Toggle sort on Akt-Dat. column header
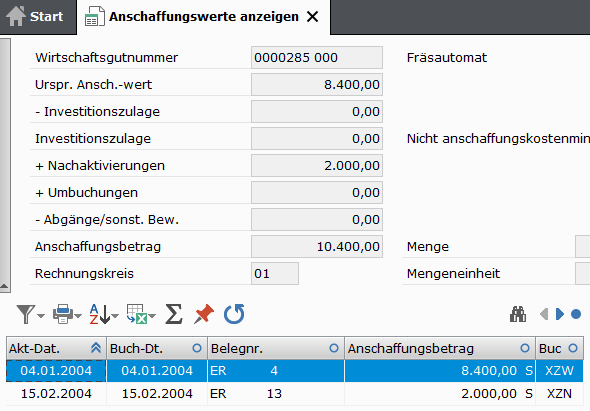This screenshot has width=590, height=411. [x=56, y=349]
